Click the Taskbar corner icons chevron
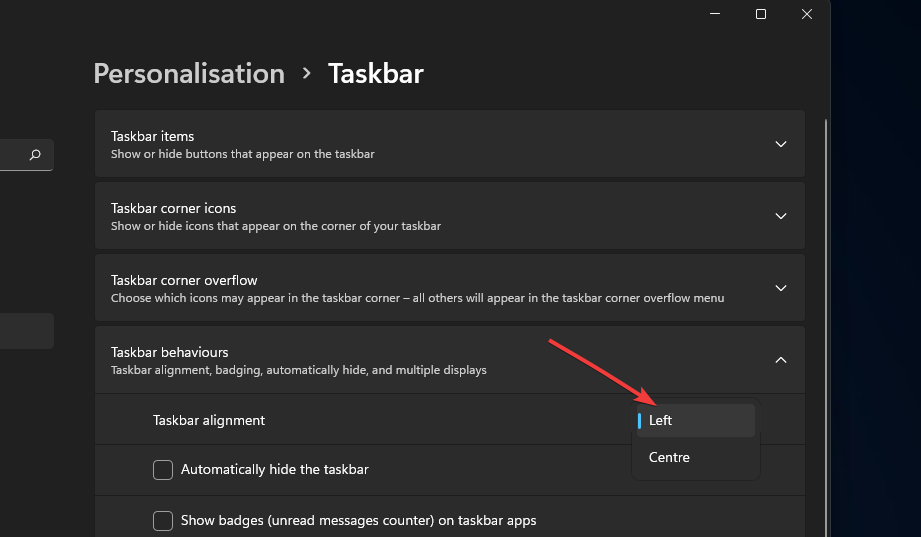Screen dimensions: 921x537 (x=781, y=216)
